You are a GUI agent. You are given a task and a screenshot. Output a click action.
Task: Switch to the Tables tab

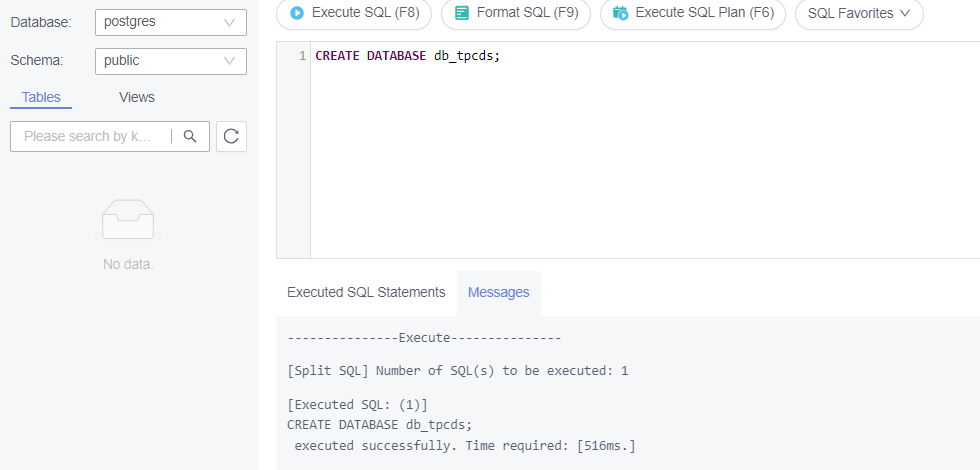[x=41, y=98]
